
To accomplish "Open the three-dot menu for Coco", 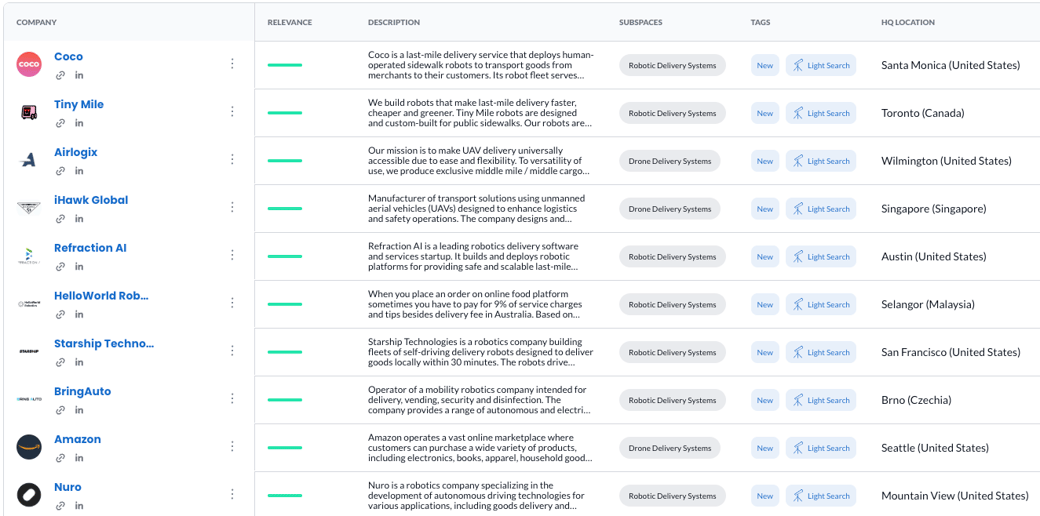I will point(232,64).
